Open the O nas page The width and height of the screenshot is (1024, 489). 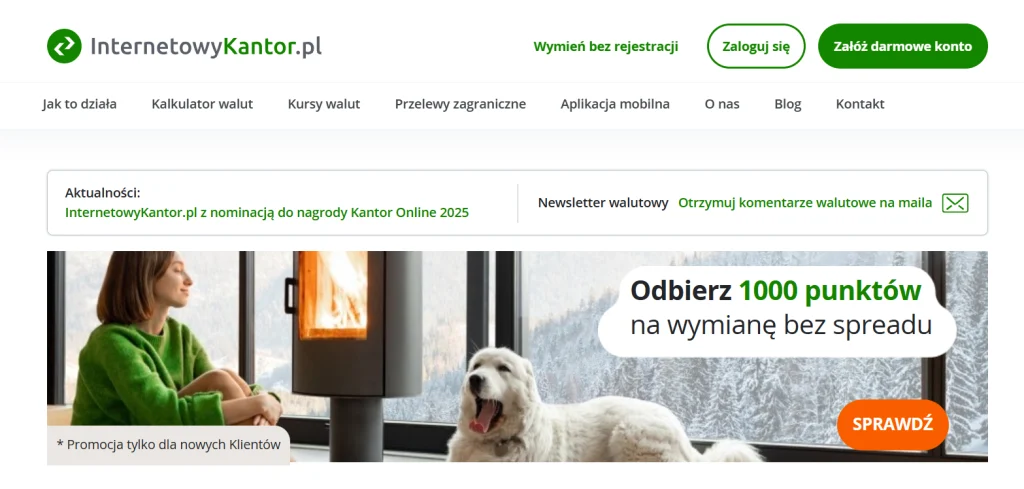(722, 104)
